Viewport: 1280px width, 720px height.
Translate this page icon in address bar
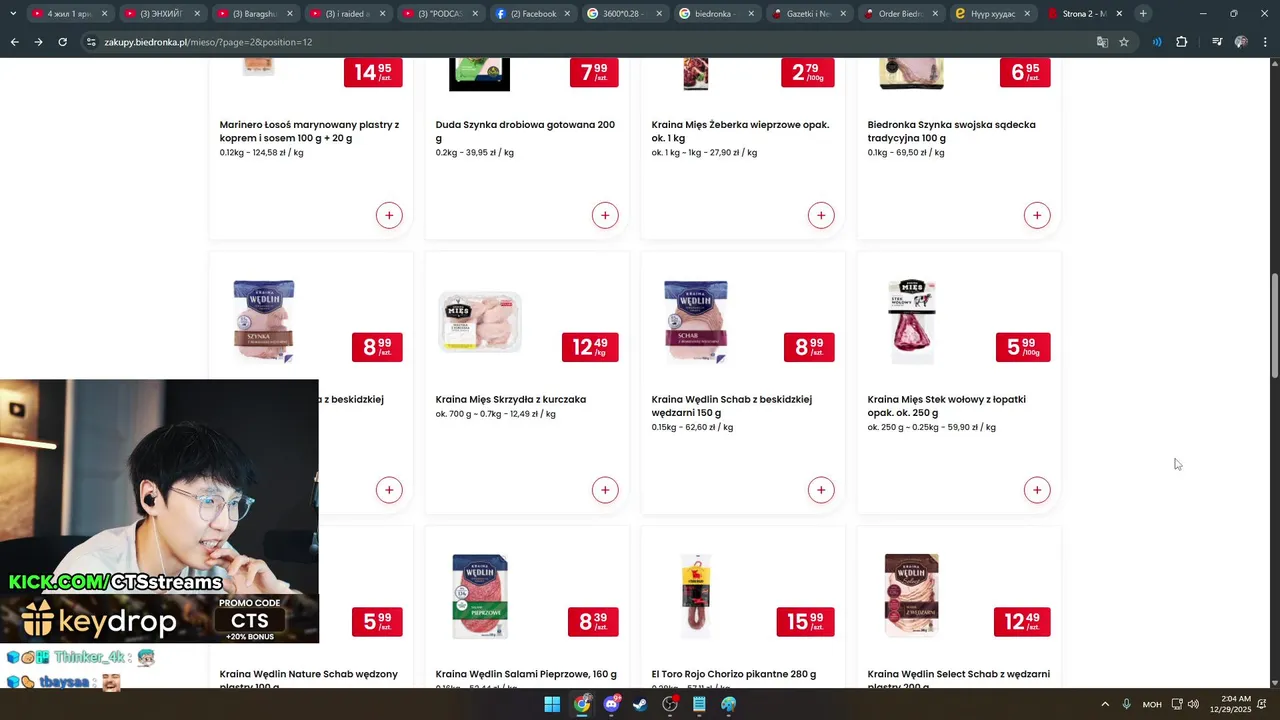pyautogui.click(x=1102, y=42)
